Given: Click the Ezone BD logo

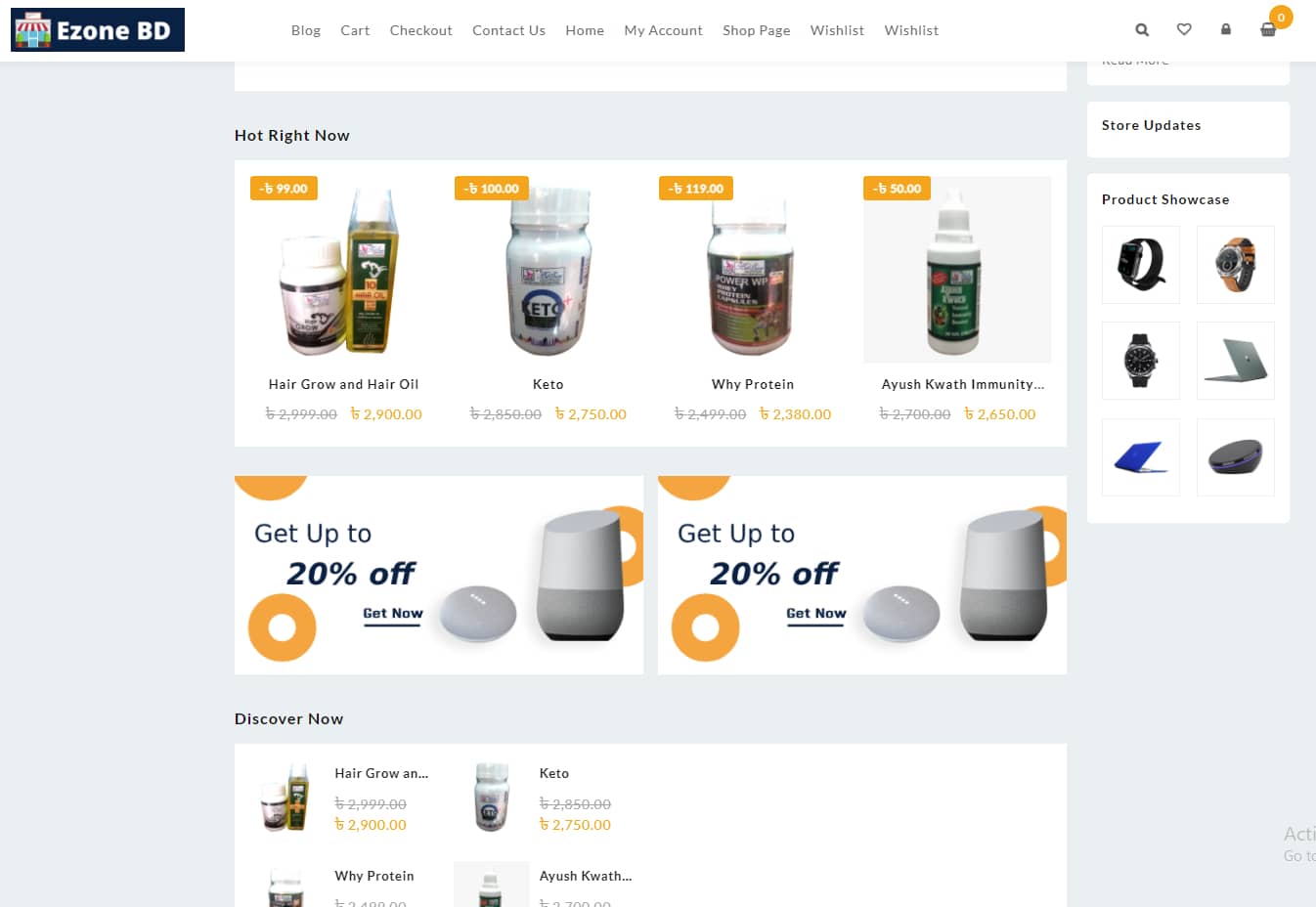Looking at the screenshot, I should pos(98,30).
